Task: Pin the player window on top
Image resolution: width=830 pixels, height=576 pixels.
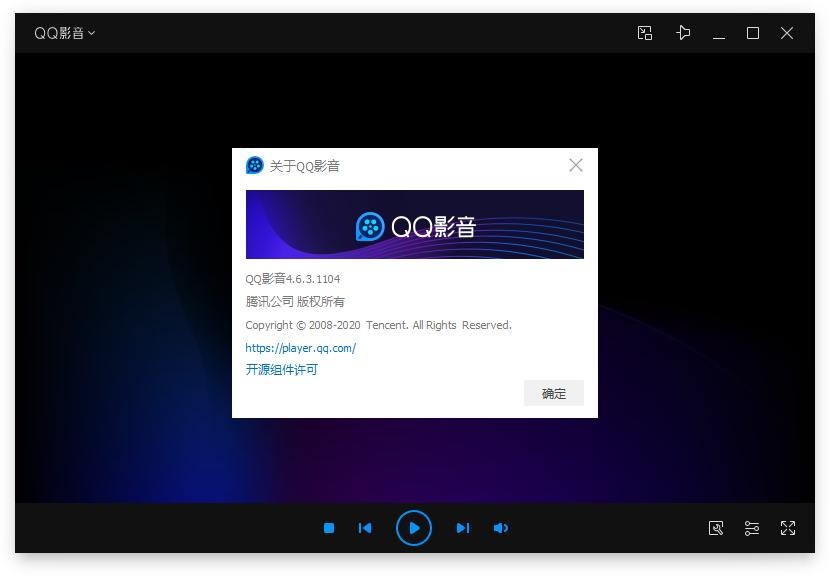Action: click(x=683, y=33)
